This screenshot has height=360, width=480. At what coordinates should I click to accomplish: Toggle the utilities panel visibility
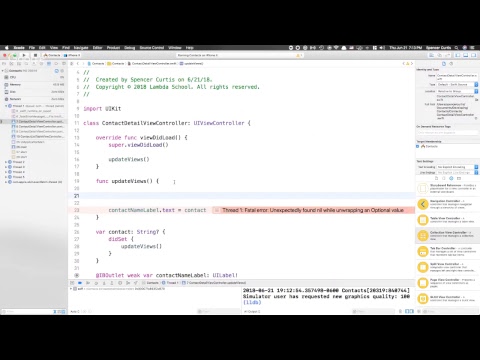click(473, 55)
